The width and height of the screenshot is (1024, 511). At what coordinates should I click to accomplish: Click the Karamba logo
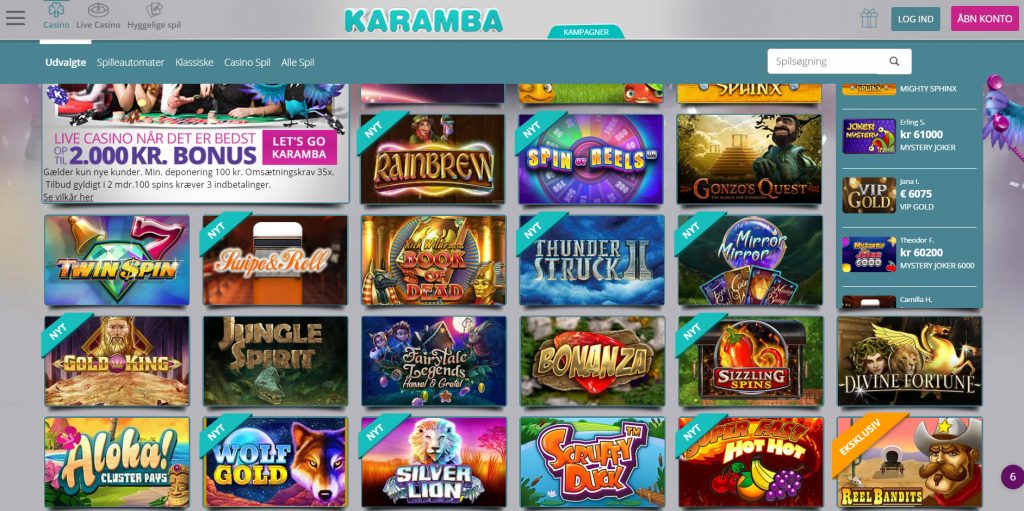point(423,20)
